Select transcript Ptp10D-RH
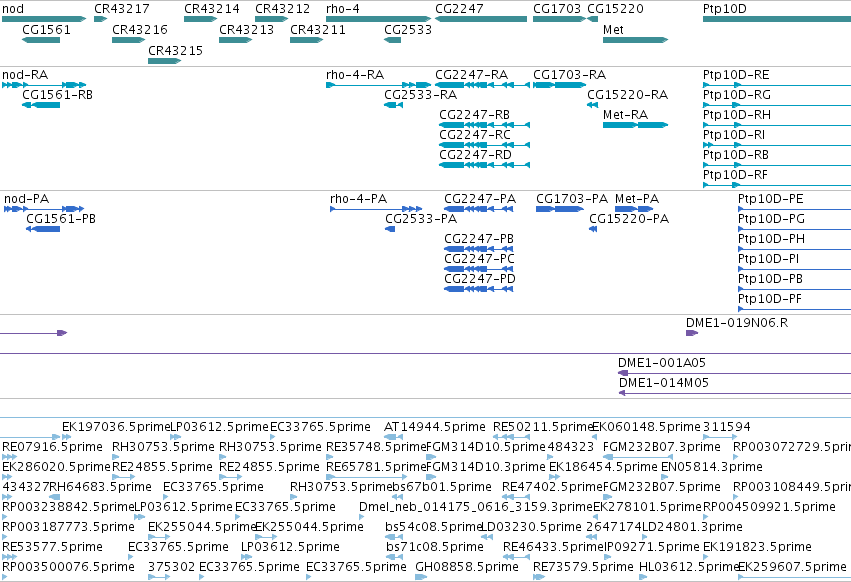 pos(777,125)
